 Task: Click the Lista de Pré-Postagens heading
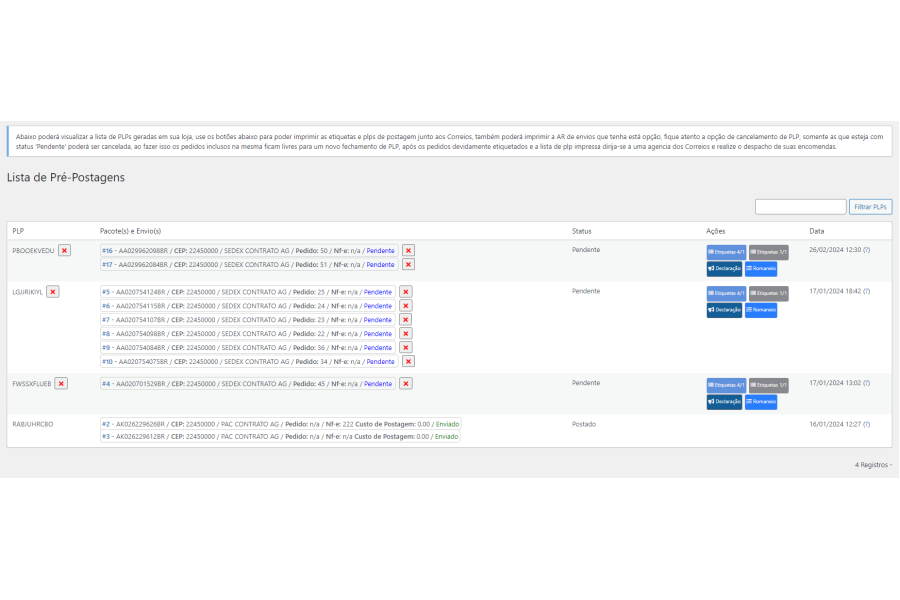tap(66, 177)
